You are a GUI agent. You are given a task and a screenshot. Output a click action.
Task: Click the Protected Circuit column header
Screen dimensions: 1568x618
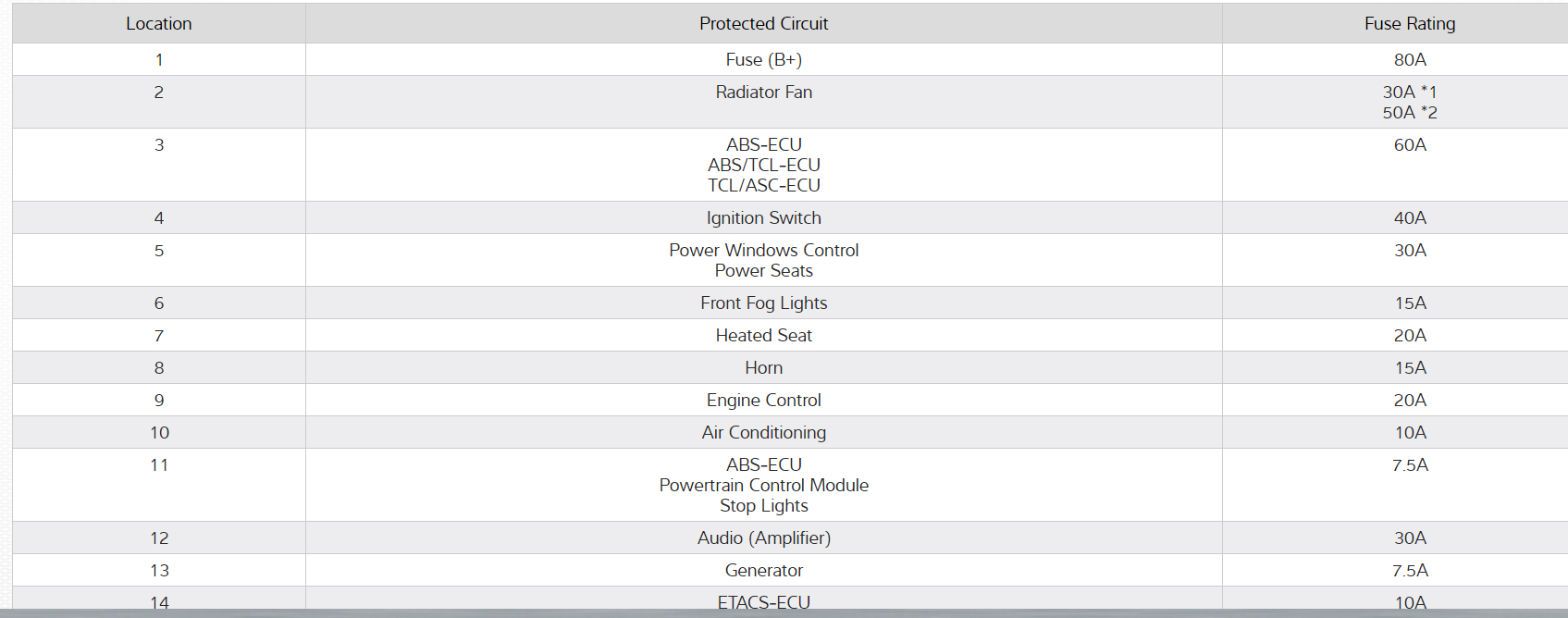click(x=763, y=24)
